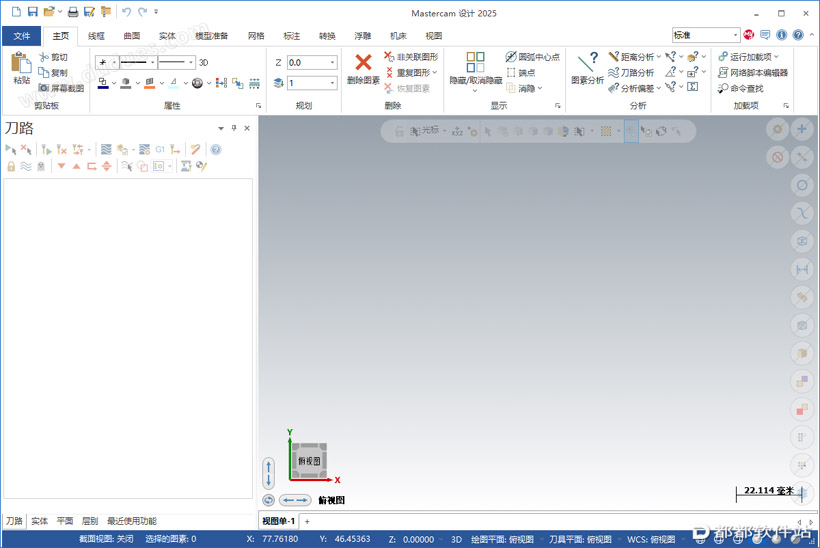Click the 剪切 cut button
This screenshot has height=548, width=820.
click(53, 57)
